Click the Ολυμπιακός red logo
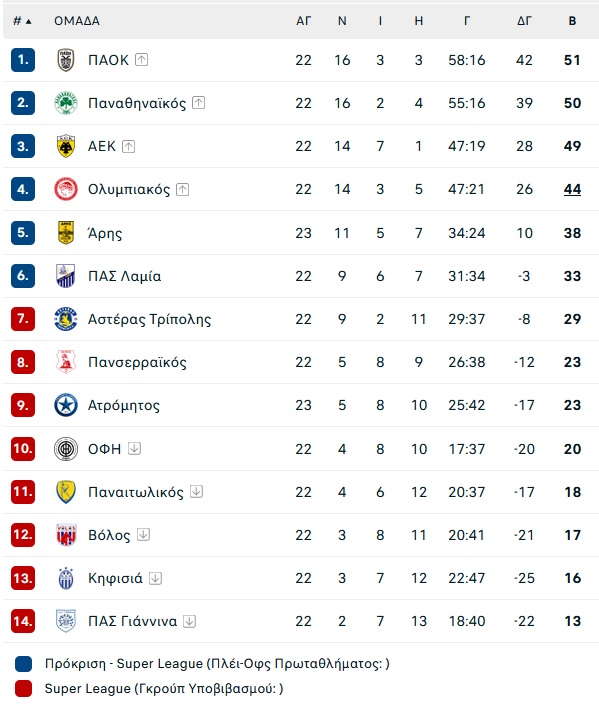The image size is (599, 713). [66, 189]
